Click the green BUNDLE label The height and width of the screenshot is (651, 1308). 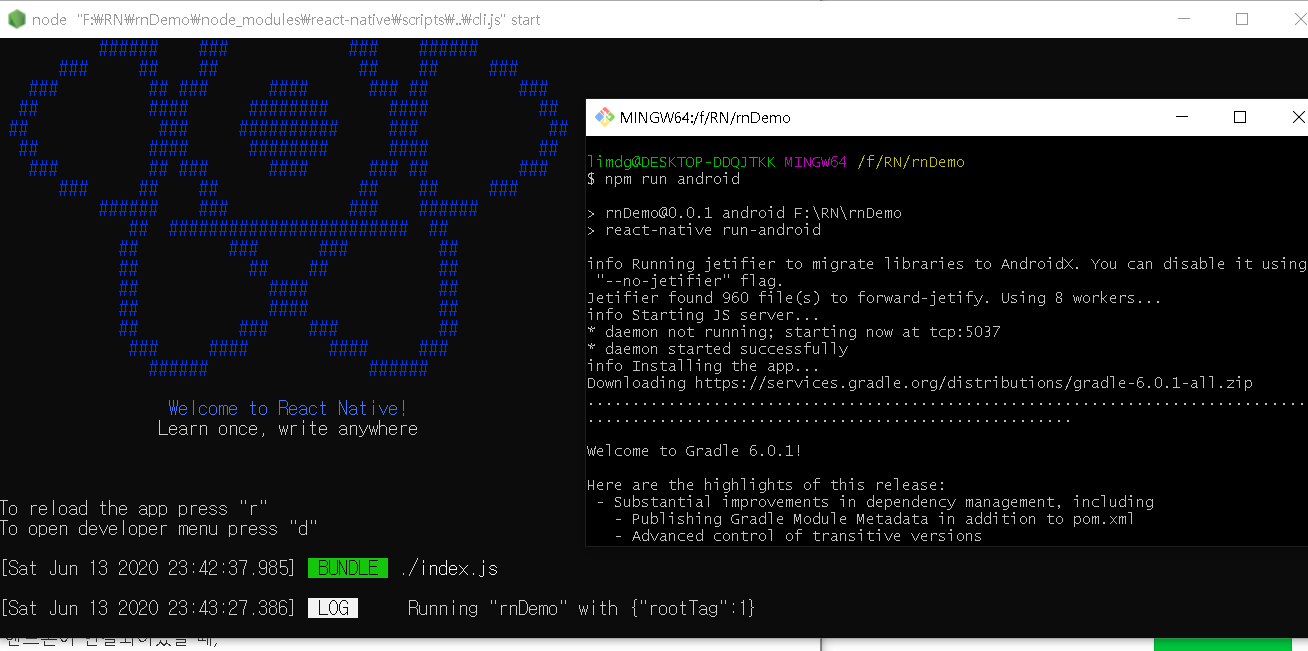347,568
